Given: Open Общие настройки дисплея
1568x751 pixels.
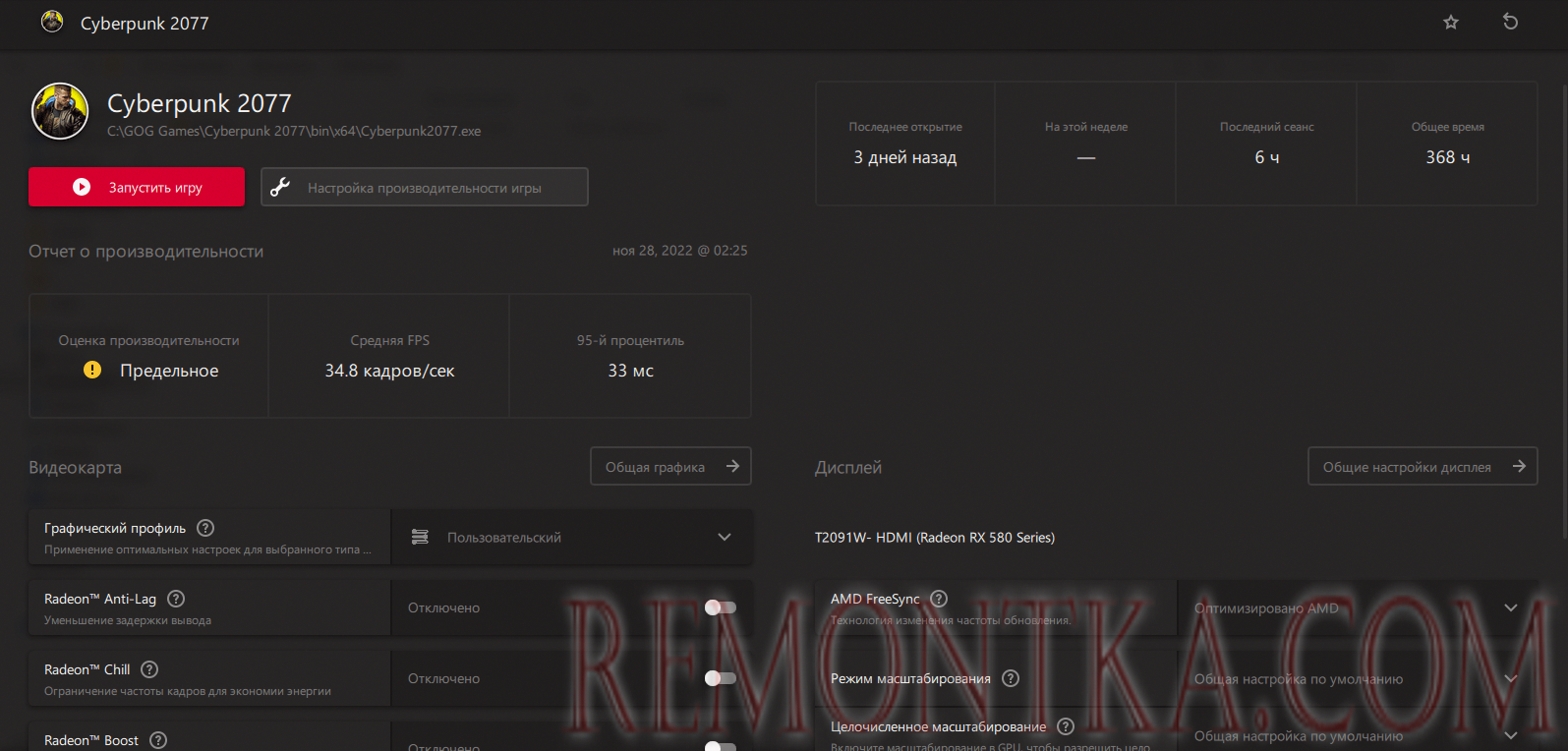Looking at the screenshot, I should click(1423, 466).
